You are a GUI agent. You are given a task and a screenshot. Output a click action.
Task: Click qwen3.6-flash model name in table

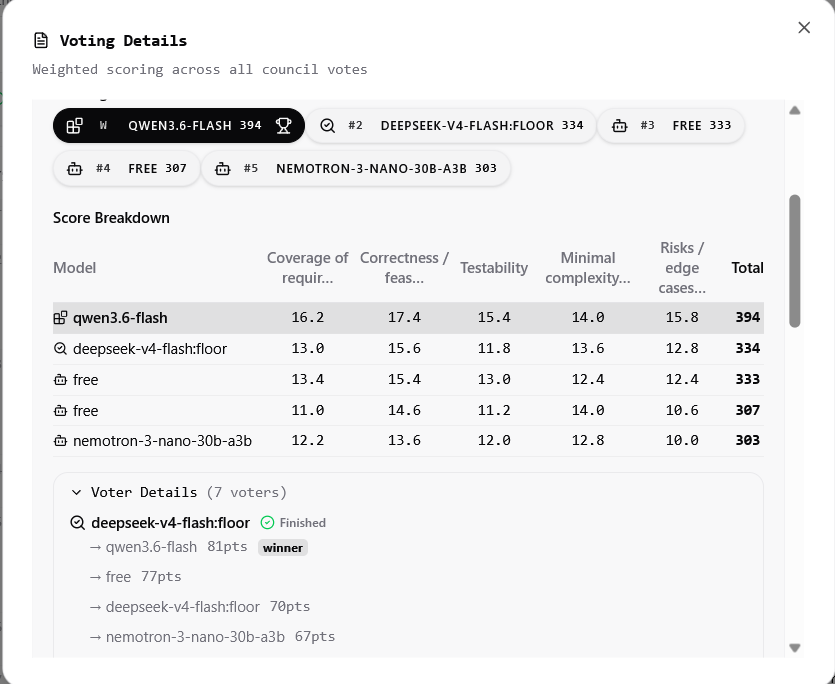(x=120, y=317)
